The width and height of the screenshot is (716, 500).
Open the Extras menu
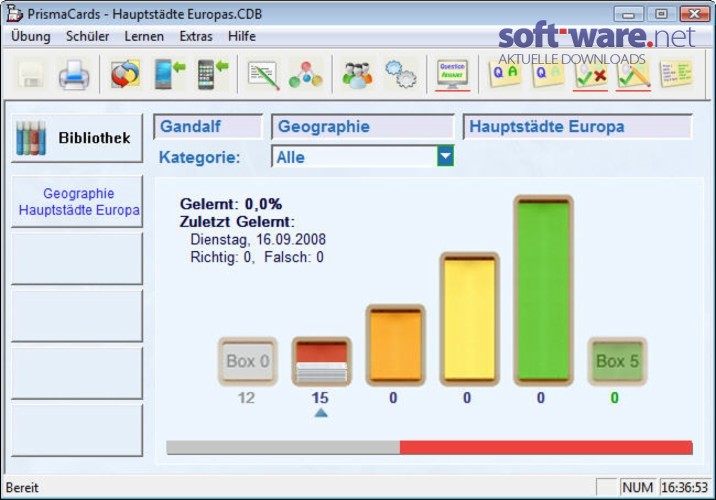pyautogui.click(x=196, y=36)
